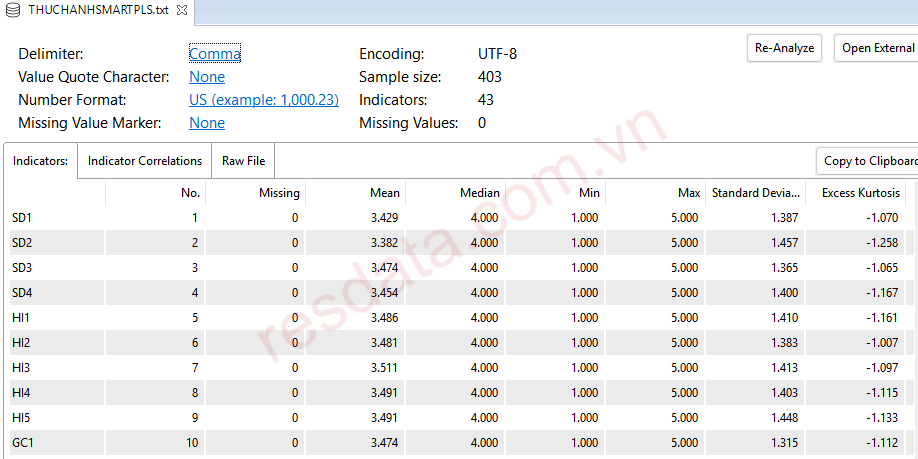The image size is (918, 459).
Task: Switch to the Indicator Correlations tab
Action: [144, 161]
